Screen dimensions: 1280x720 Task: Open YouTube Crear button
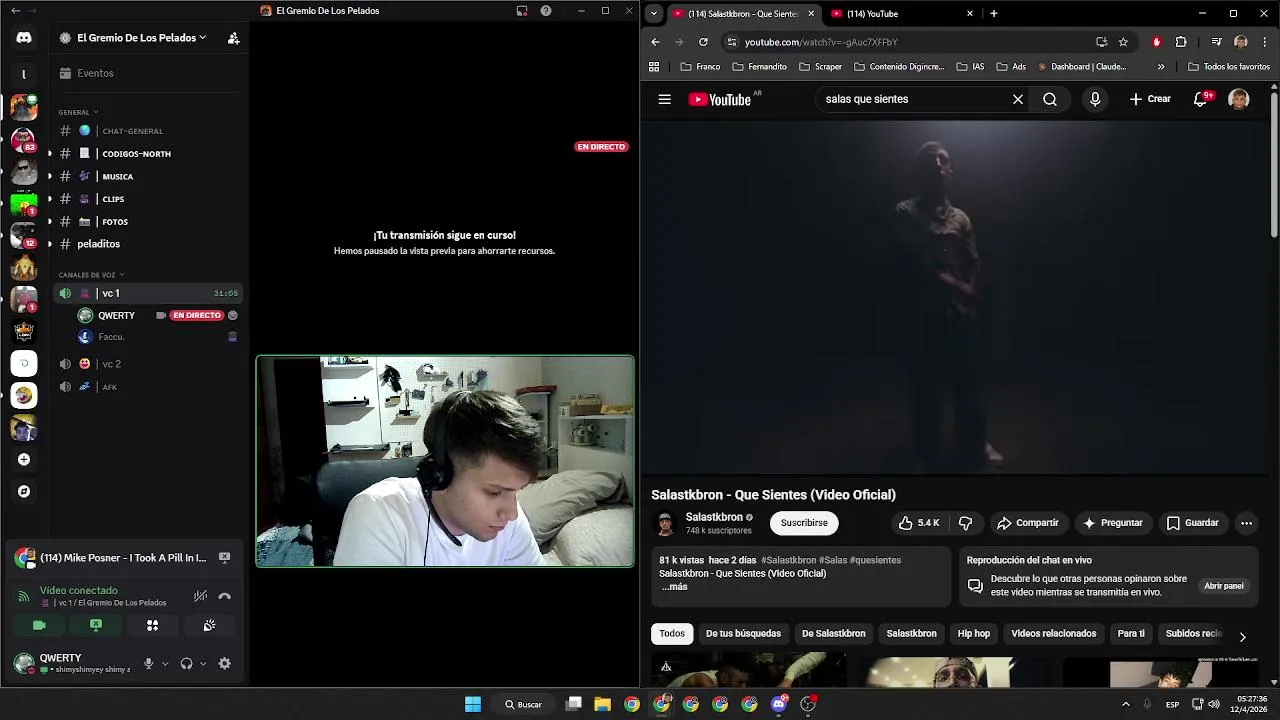coord(1150,99)
